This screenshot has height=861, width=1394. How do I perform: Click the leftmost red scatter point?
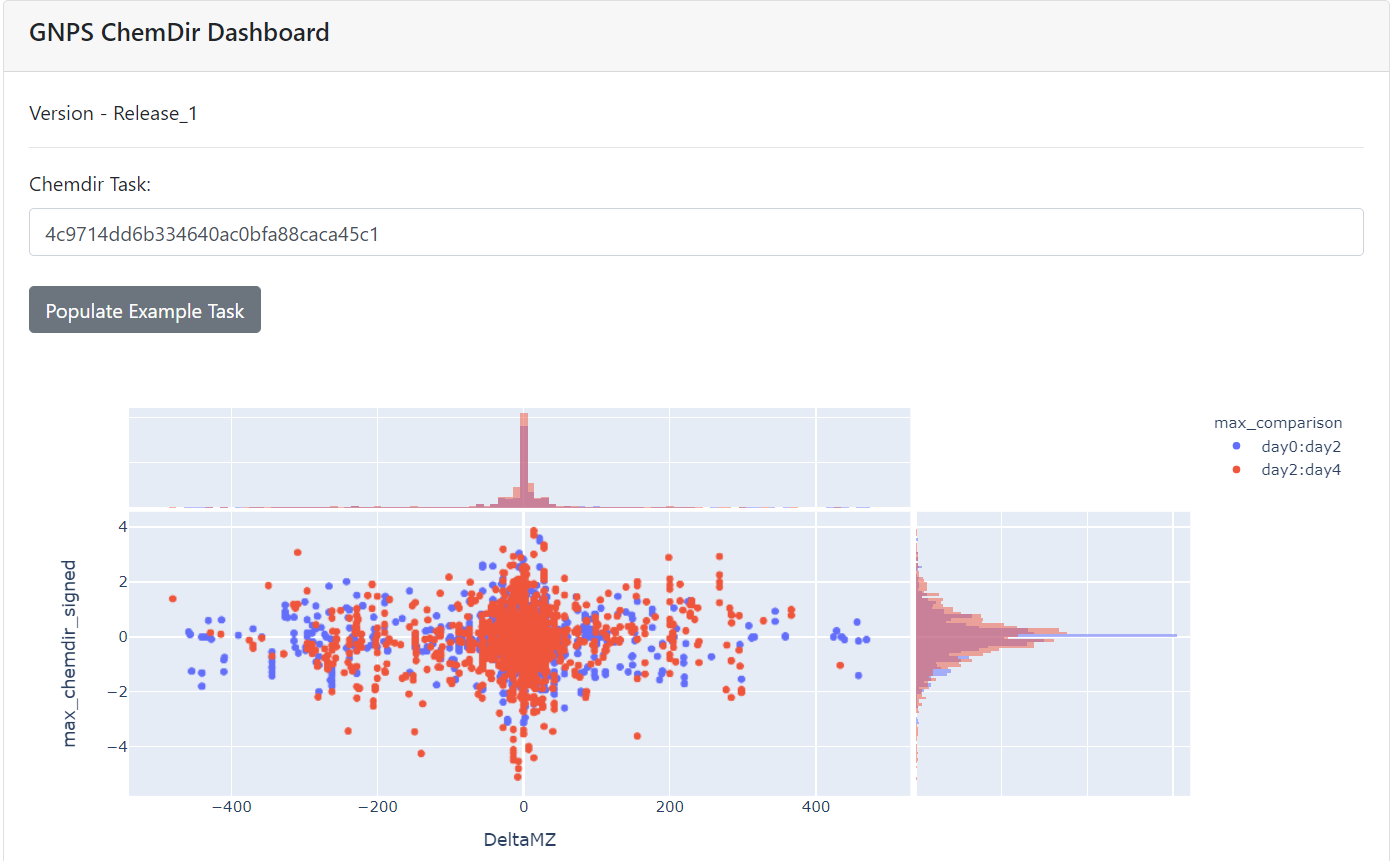point(173,599)
